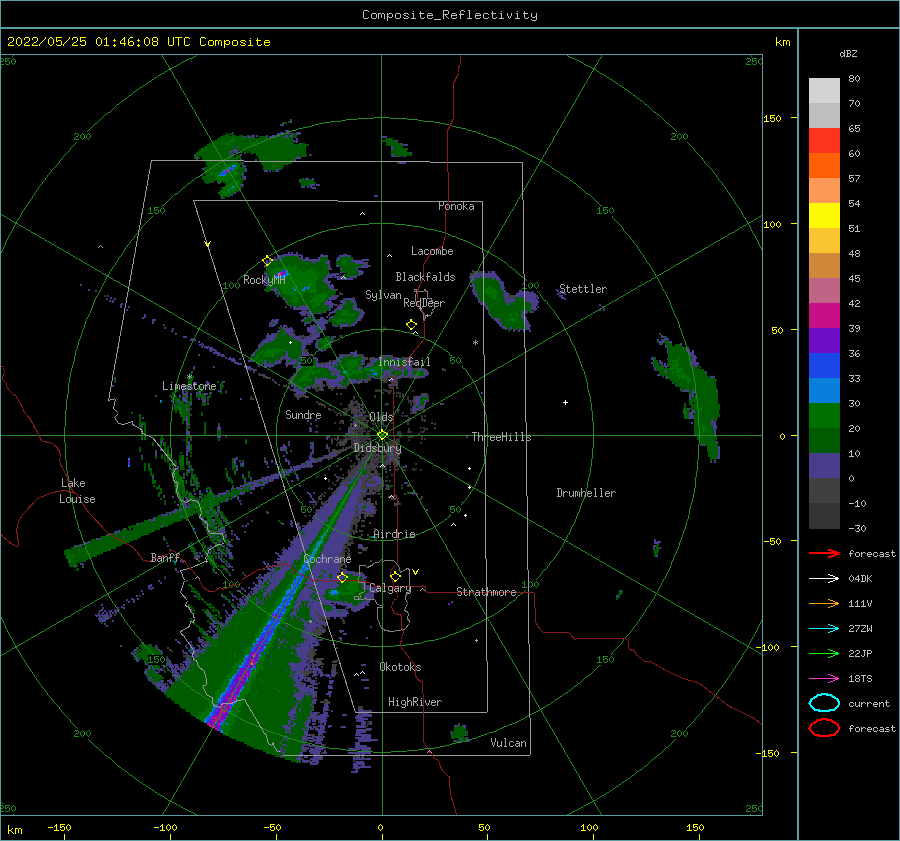The width and height of the screenshot is (900, 841).
Task: Click the light gray 70–80 dBZ swatch
Action: tap(824, 91)
